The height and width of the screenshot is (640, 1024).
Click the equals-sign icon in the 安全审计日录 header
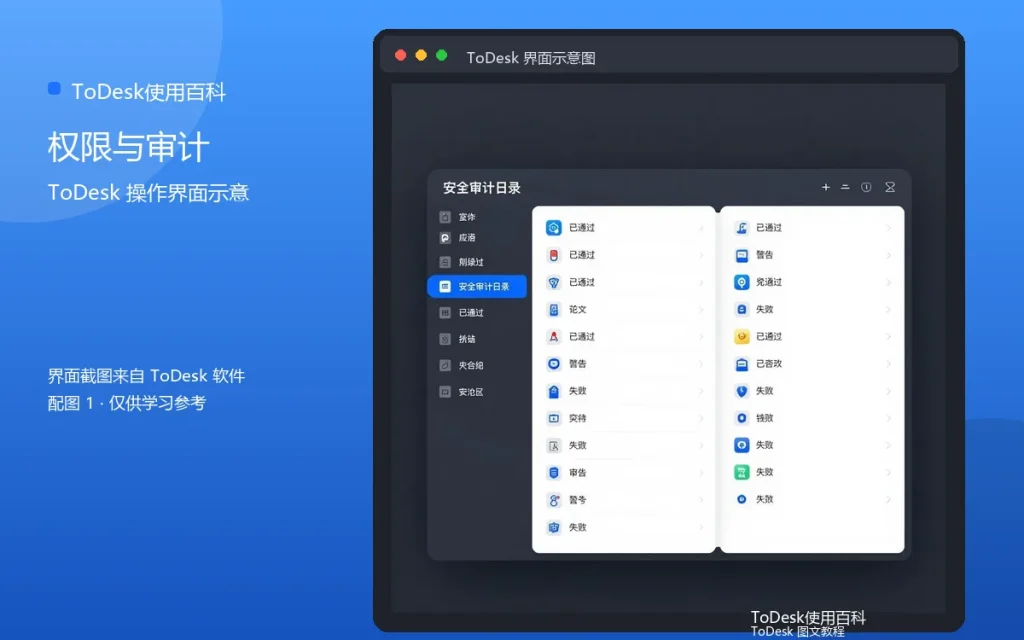pyautogui.click(x=845, y=187)
